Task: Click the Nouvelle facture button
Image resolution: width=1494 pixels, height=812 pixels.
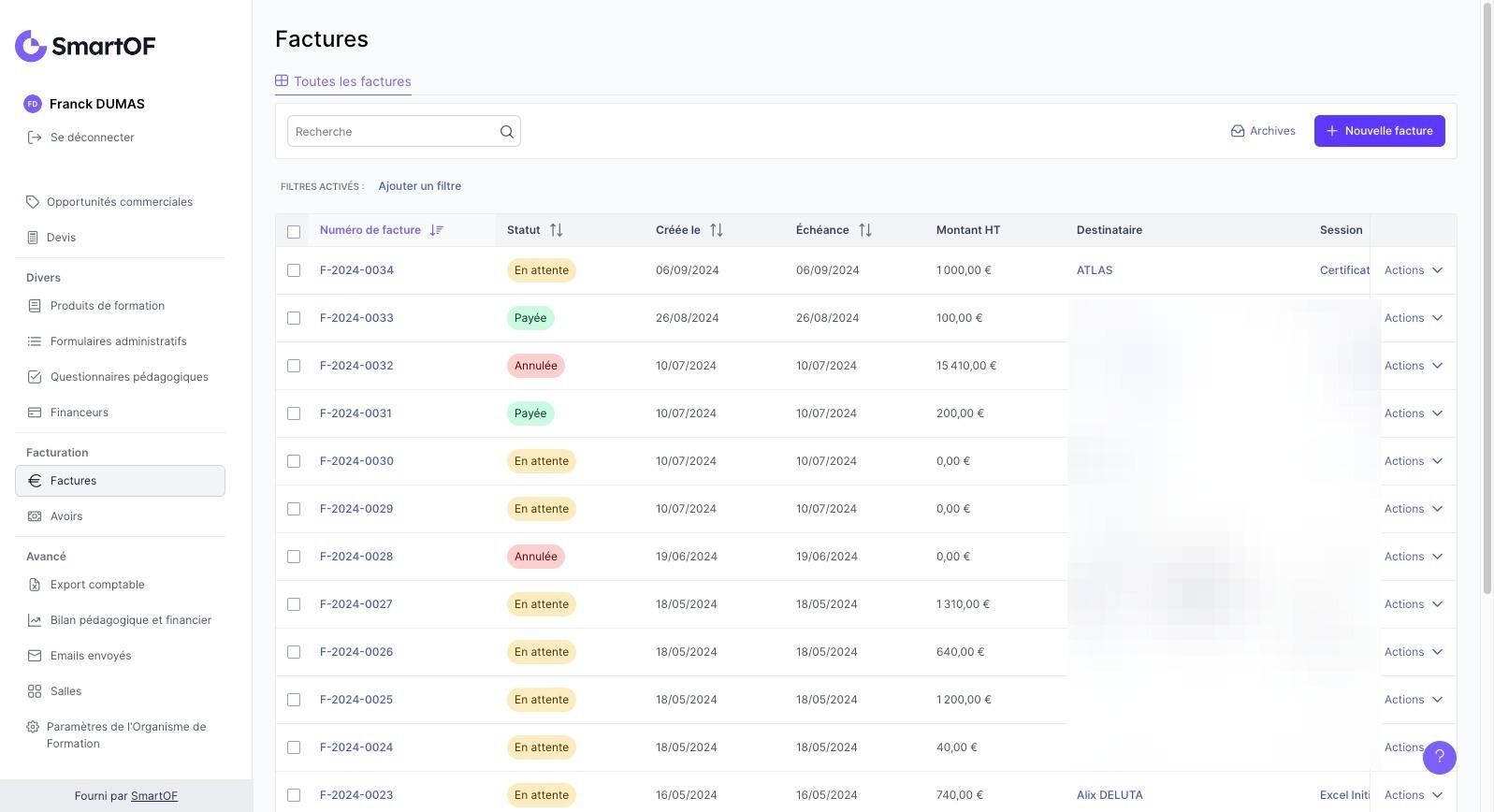Action: point(1379,131)
